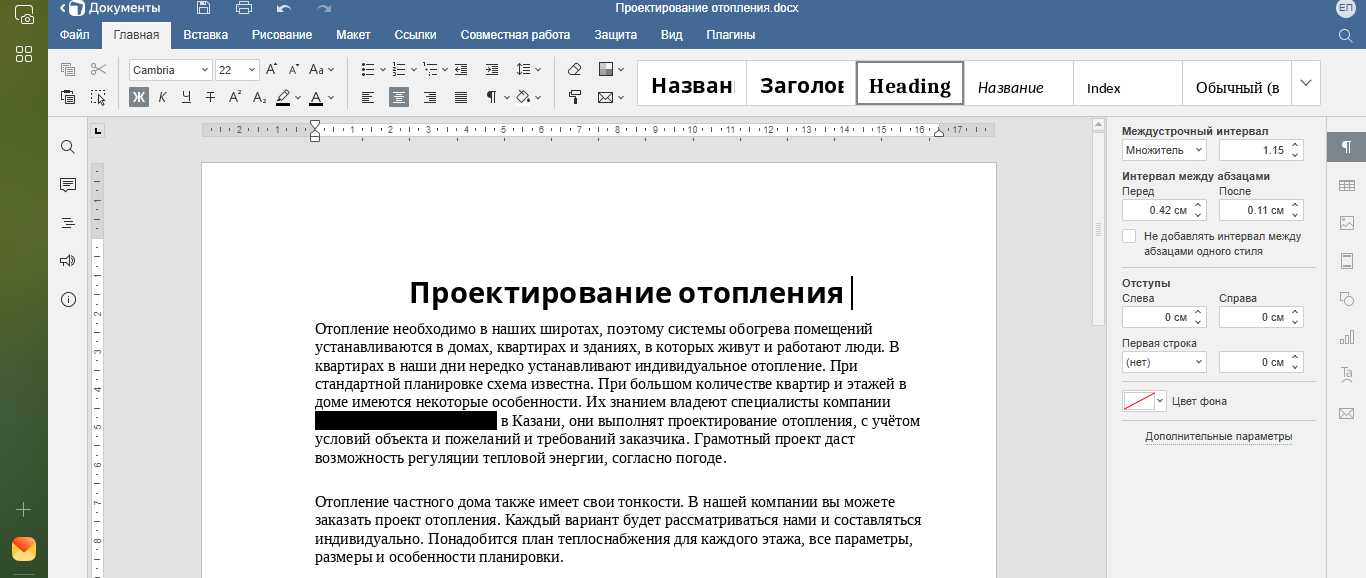Toggle bold formatting (Ж)
The width and height of the screenshot is (1366, 578).
(138, 97)
